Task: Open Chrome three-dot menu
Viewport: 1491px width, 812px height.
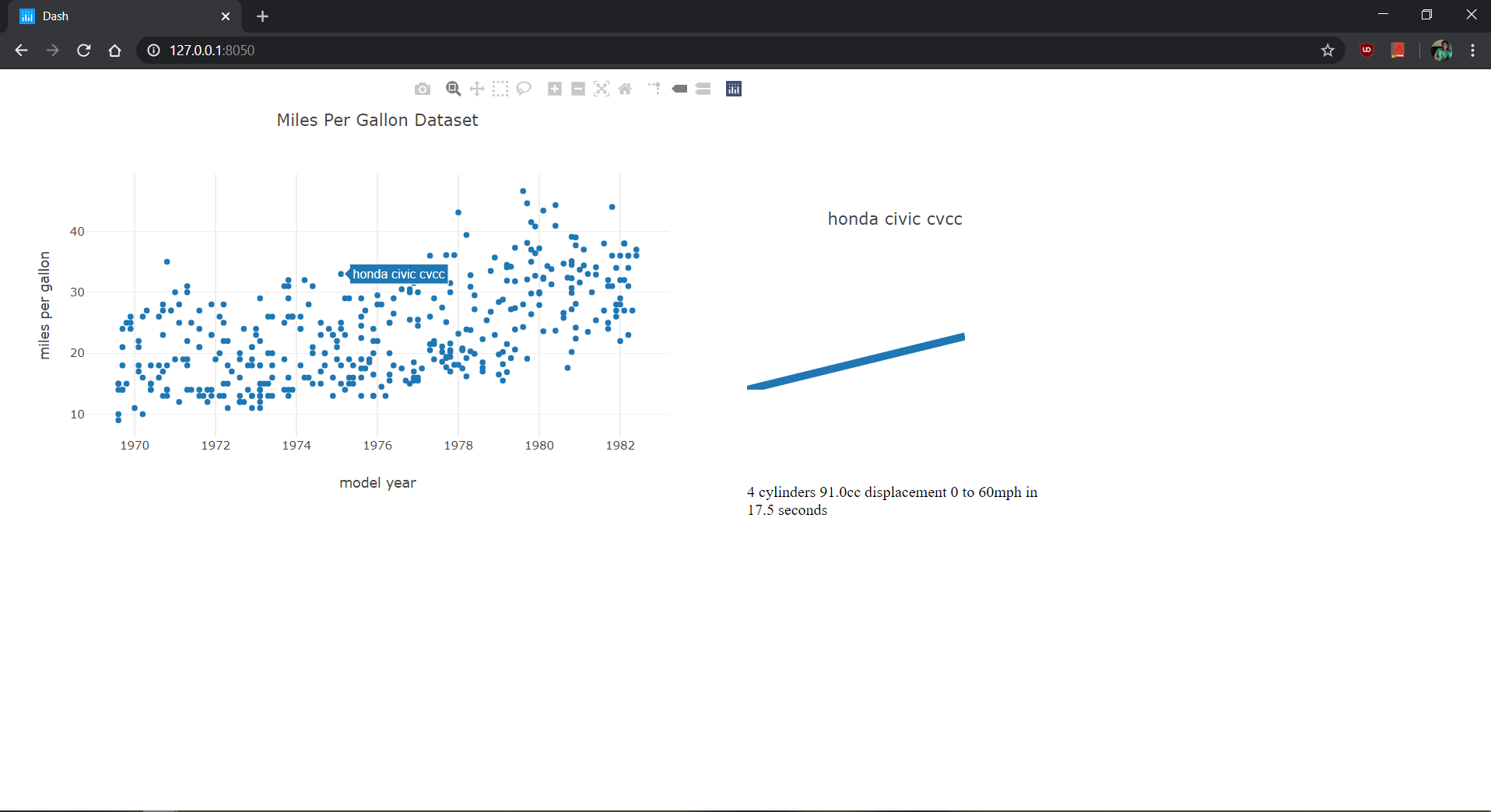Action: coord(1472,51)
